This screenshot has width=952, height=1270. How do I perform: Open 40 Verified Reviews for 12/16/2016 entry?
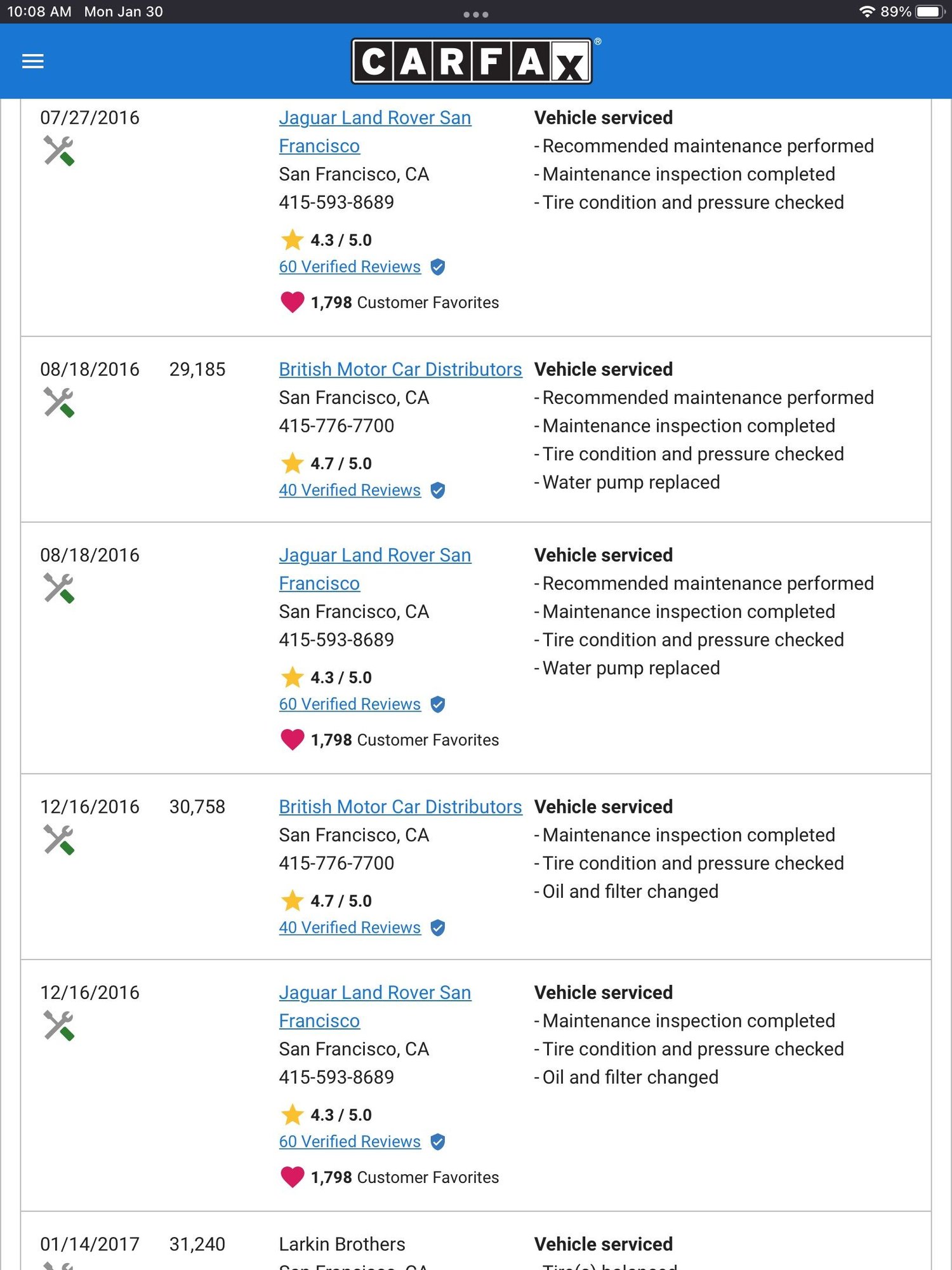pos(350,928)
